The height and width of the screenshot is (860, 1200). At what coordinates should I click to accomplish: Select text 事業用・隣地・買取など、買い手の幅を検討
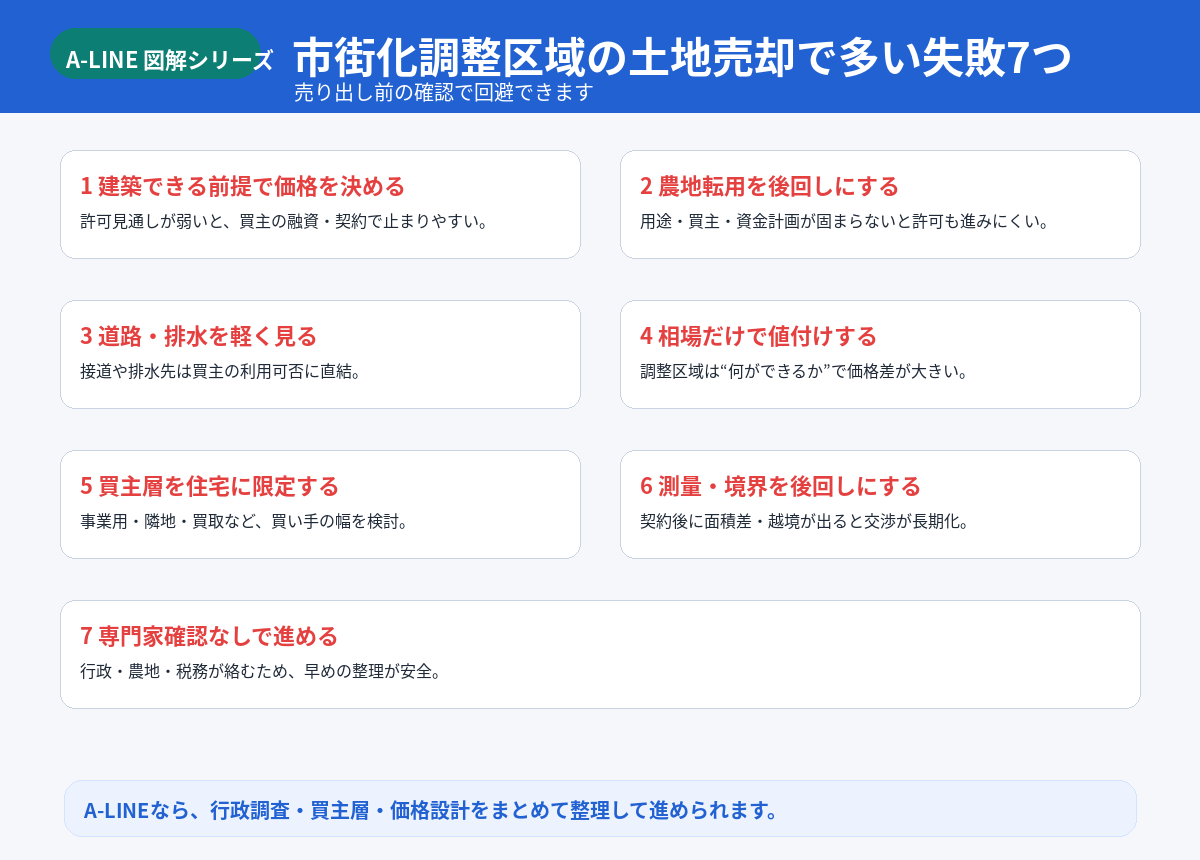[x=244, y=521]
